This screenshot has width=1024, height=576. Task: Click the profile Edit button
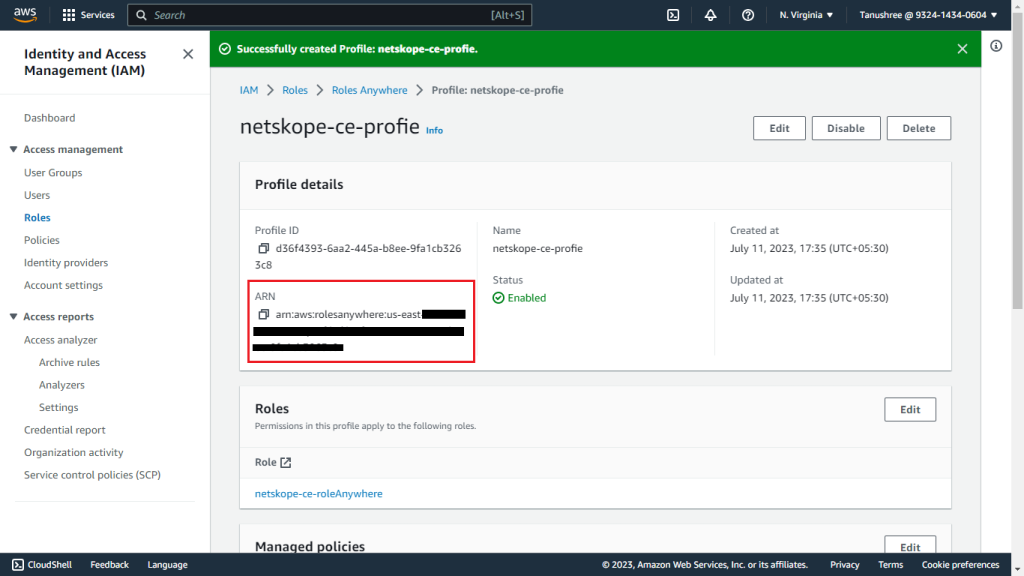tap(779, 128)
